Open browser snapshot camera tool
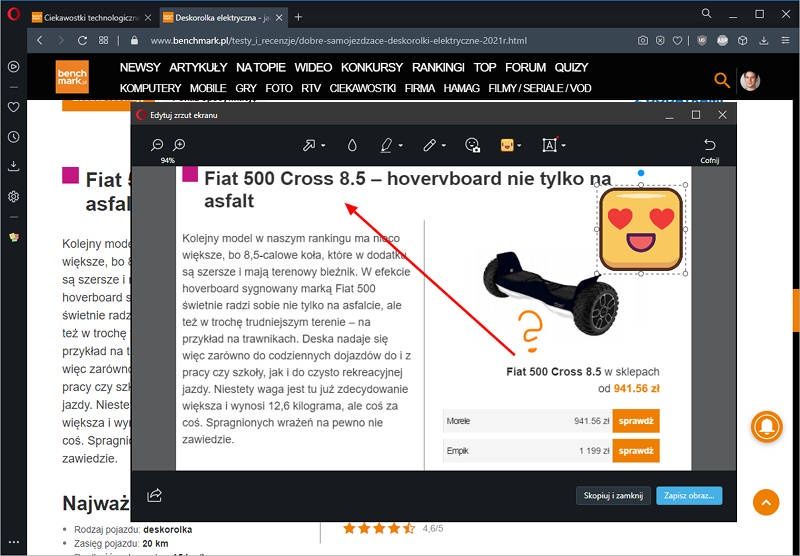Screen dimensions: 800x556 pyautogui.click(x=643, y=40)
